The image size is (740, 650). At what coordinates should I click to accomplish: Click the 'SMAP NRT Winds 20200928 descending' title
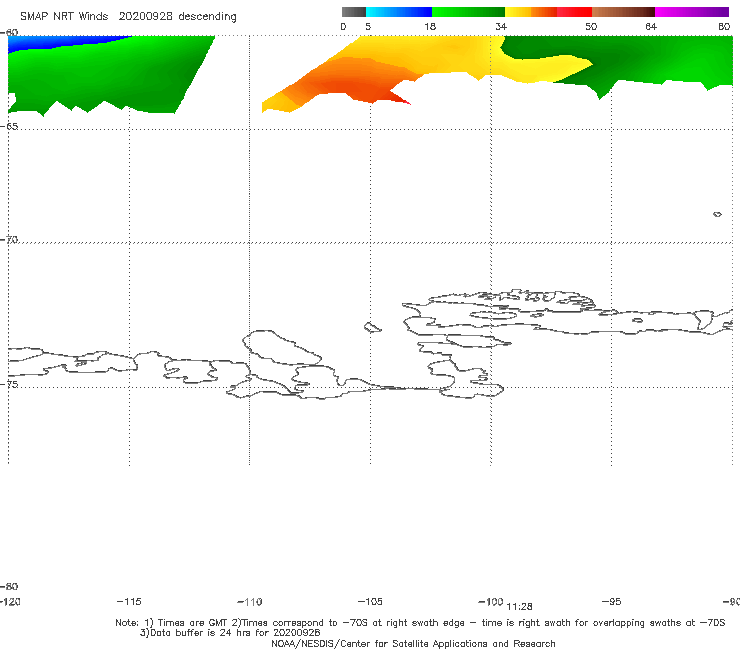coord(128,17)
